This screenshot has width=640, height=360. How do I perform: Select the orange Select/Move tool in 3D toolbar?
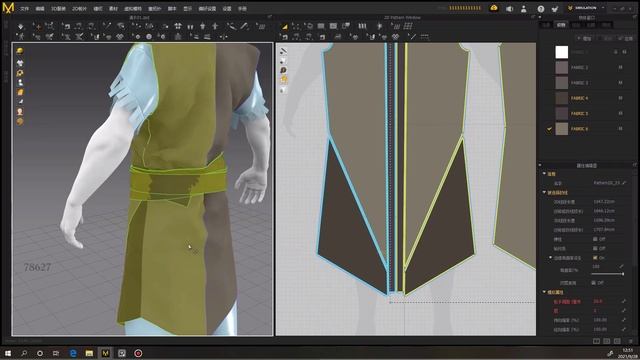point(37,27)
